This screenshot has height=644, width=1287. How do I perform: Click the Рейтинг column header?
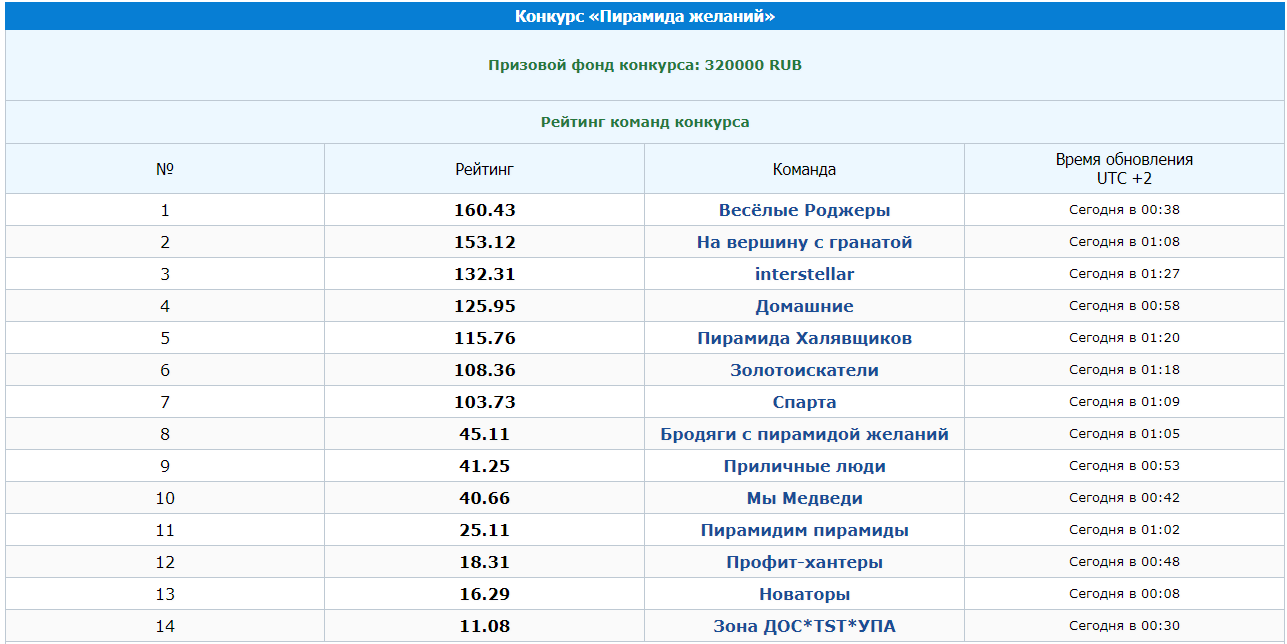click(x=484, y=170)
